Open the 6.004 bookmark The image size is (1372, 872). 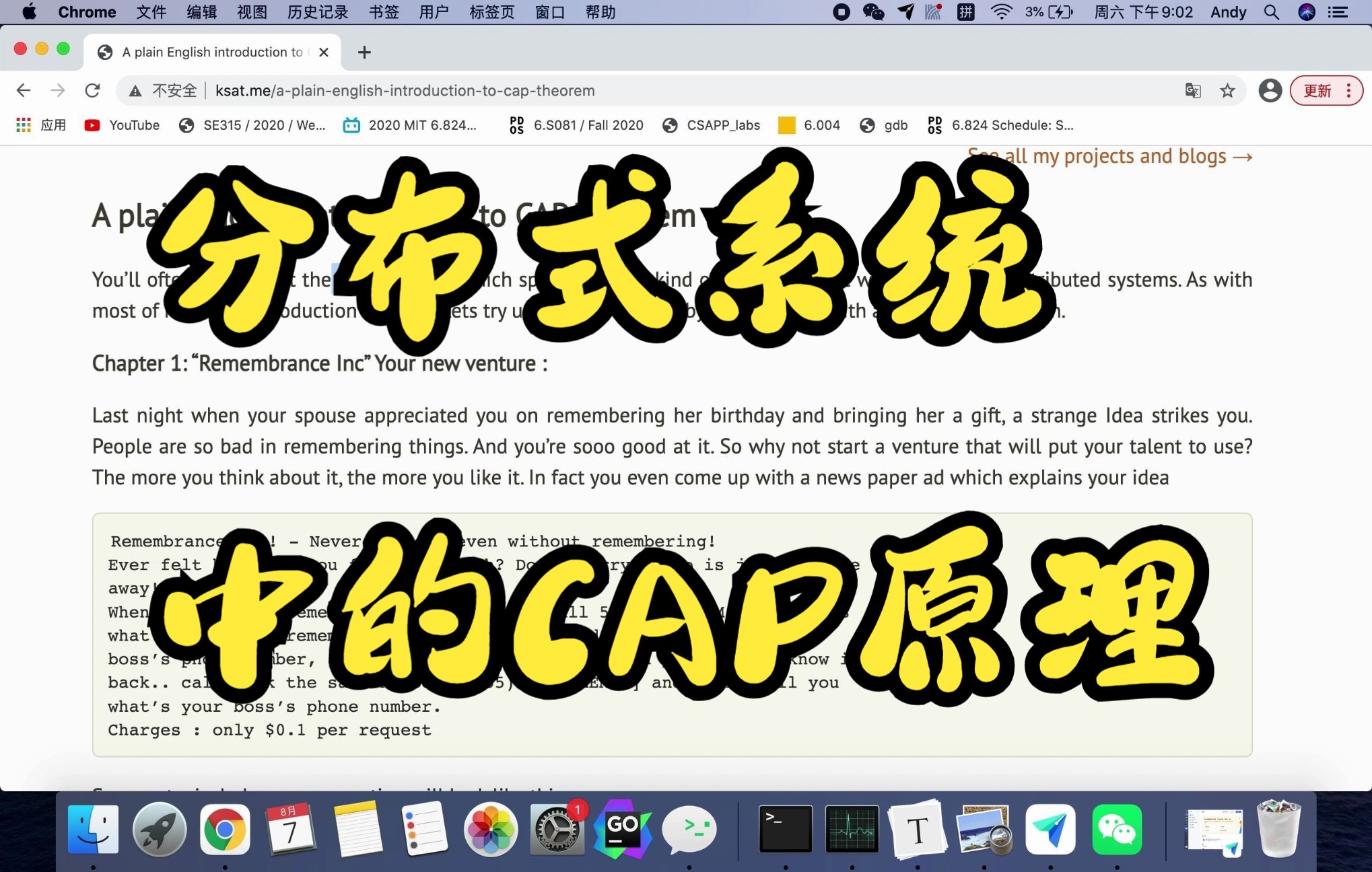[x=809, y=125]
